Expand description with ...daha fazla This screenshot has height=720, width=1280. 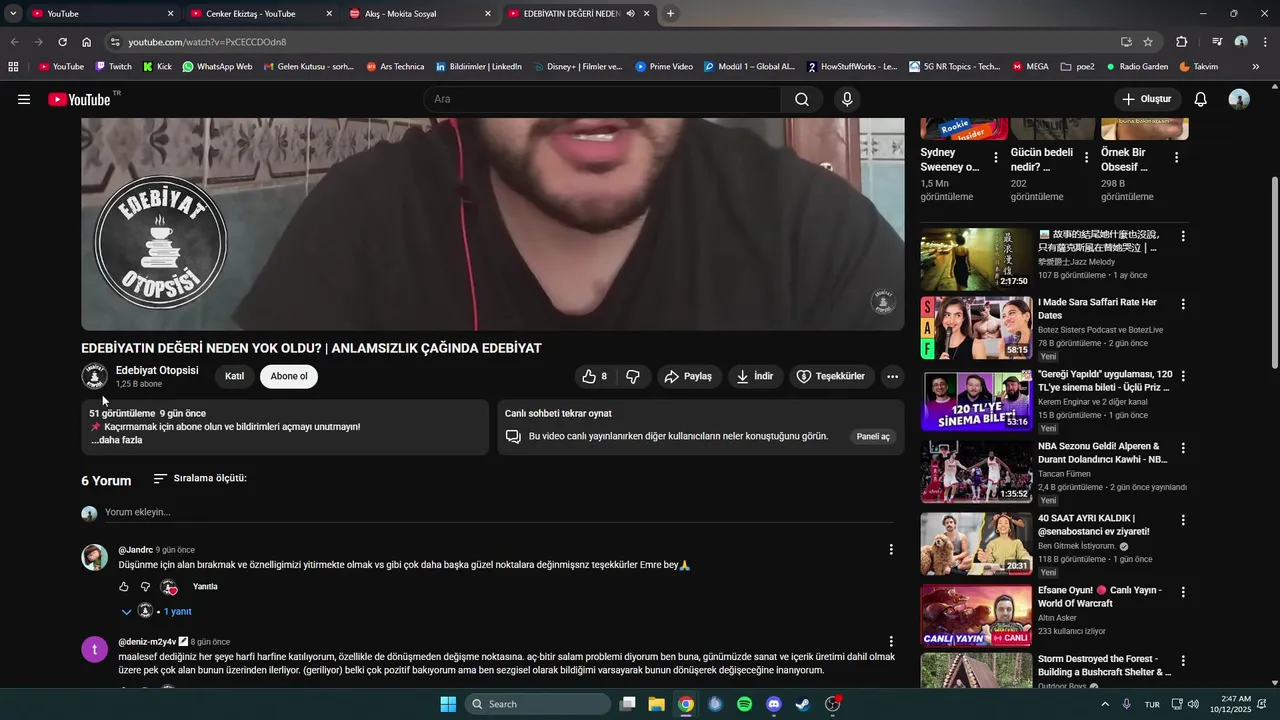[x=117, y=440]
